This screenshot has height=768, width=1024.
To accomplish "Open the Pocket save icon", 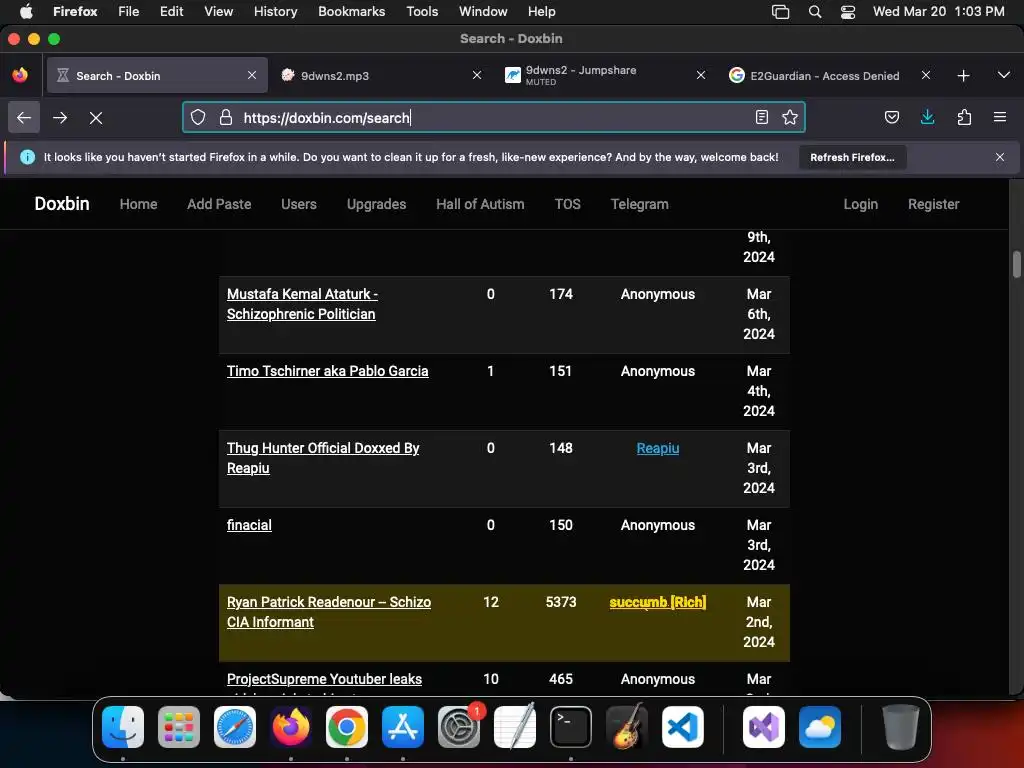I will 891,118.
